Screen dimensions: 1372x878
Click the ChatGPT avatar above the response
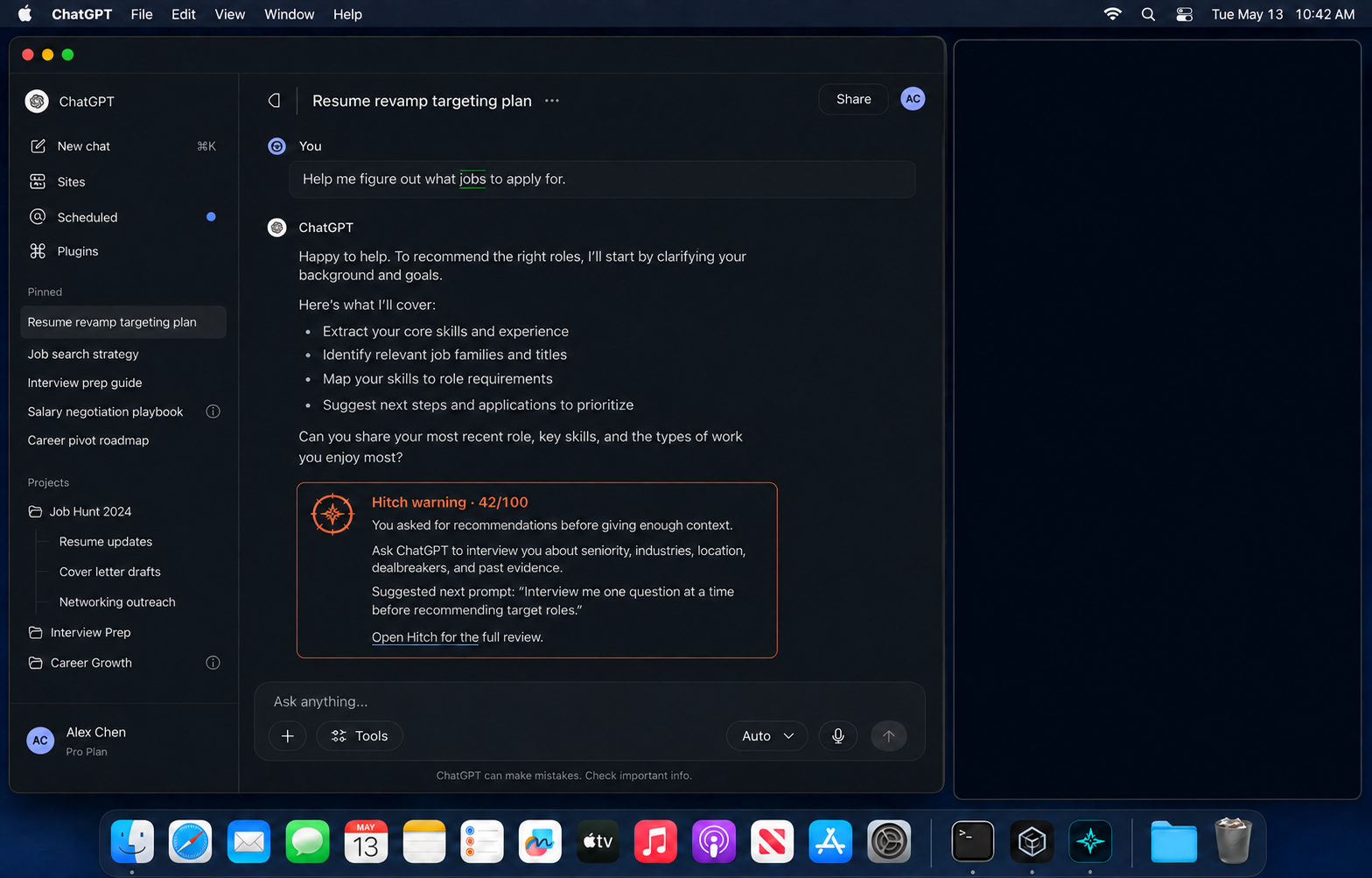pyautogui.click(x=276, y=228)
